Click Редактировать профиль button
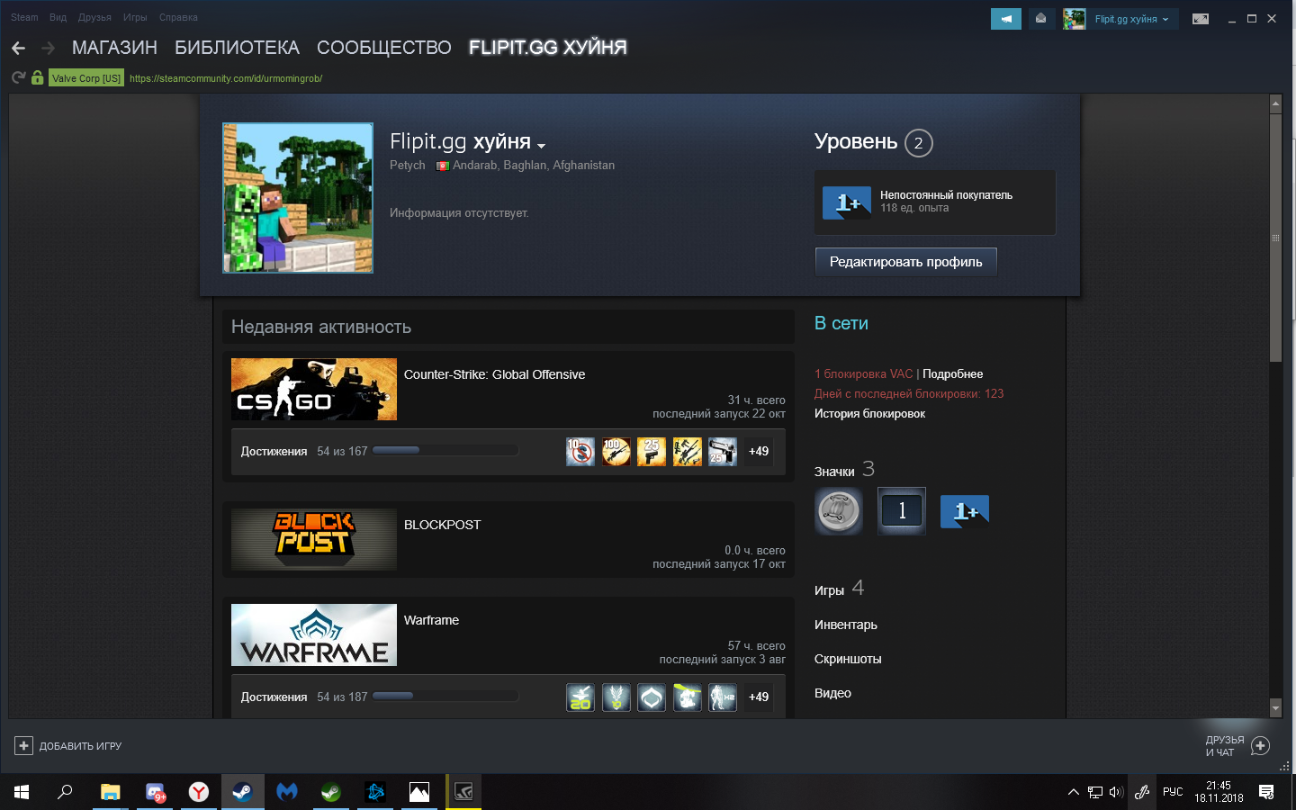 pos(906,262)
